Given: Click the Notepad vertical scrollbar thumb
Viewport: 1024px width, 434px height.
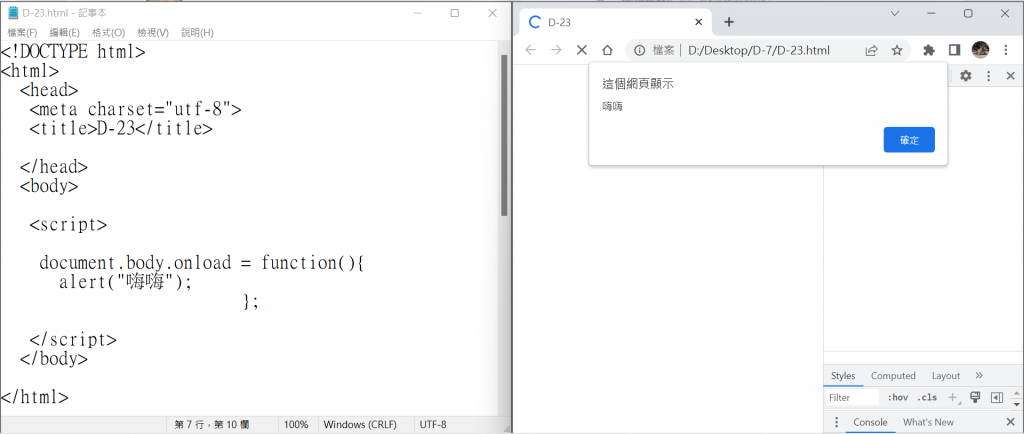Looking at the screenshot, I should point(504,134).
